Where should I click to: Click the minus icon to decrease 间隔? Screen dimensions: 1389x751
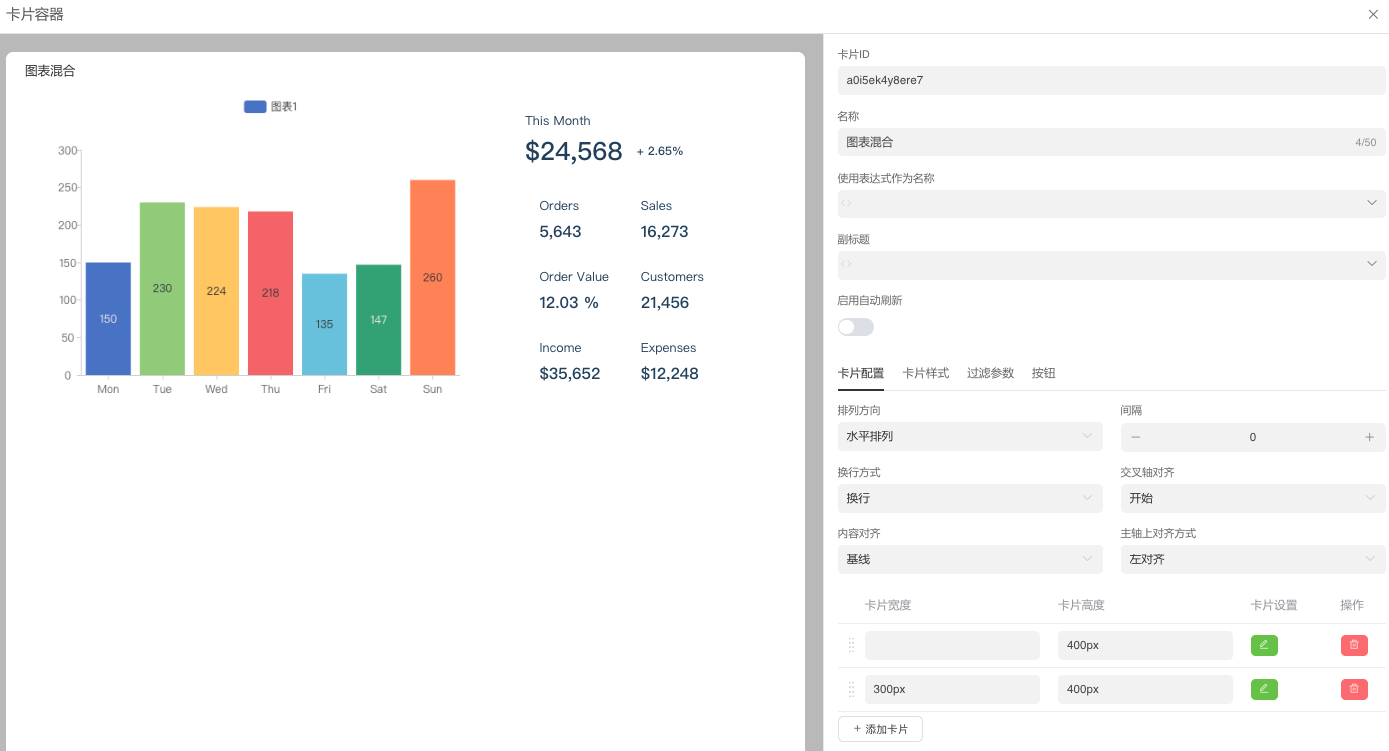click(1136, 437)
